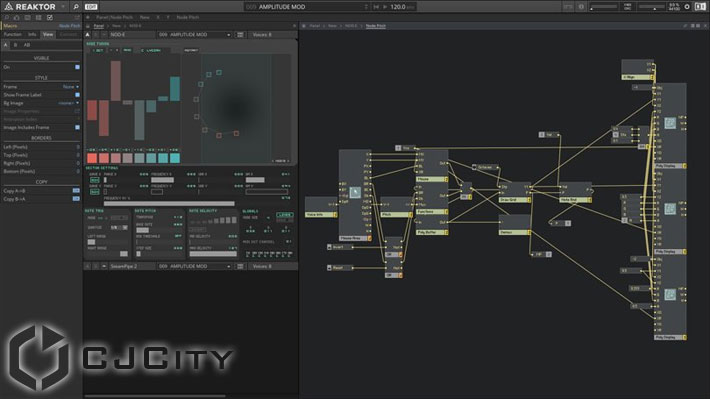Open NOD-E snapshot dropdown 009 AMPLITUDE MOD
710x399 pixels.
[x=194, y=34]
